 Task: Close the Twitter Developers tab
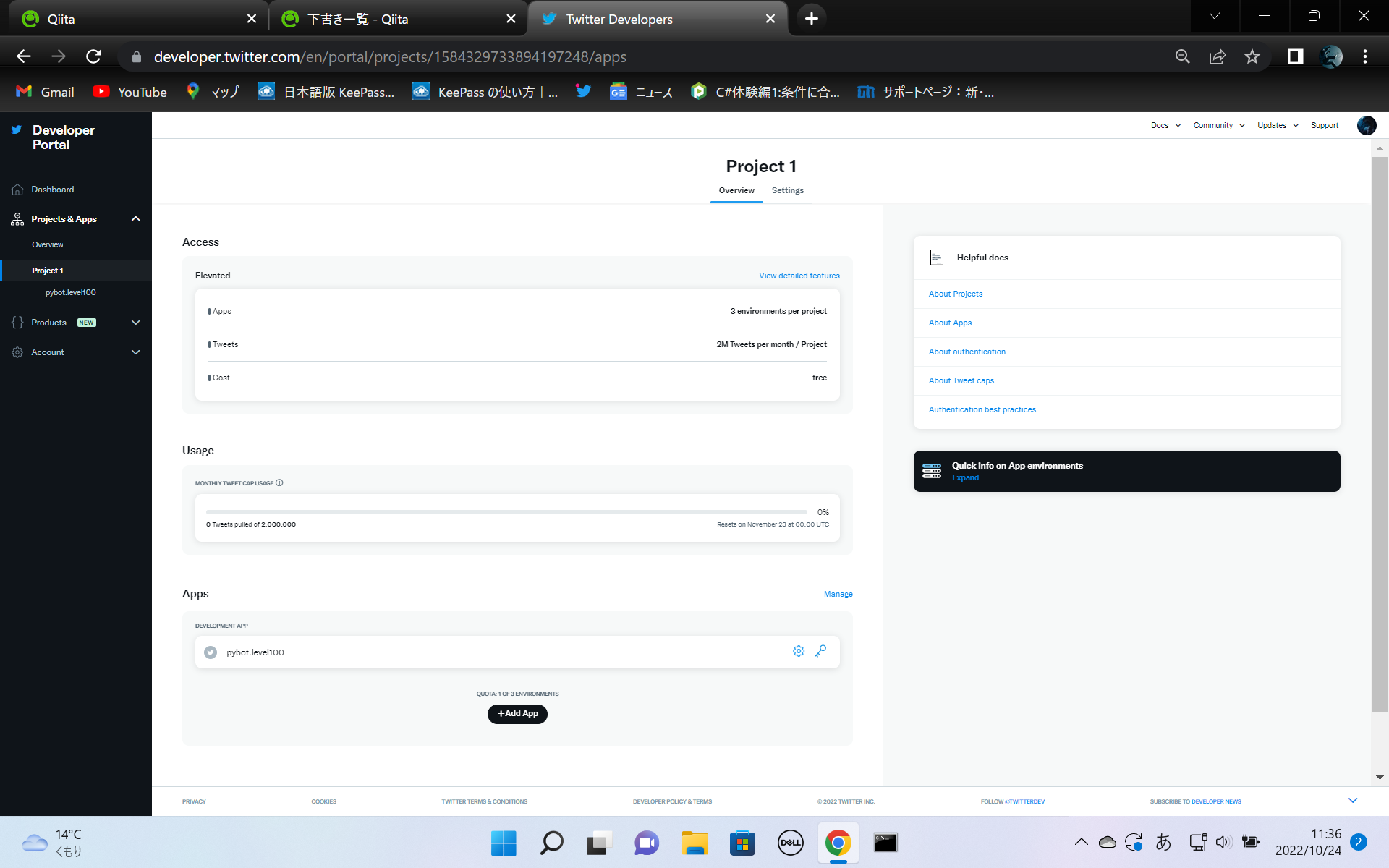point(770,19)
